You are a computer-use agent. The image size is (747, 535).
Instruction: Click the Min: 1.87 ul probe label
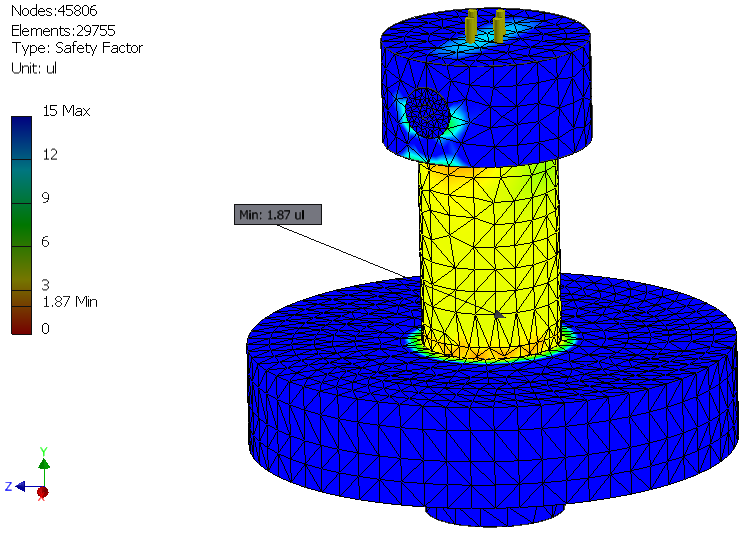(x=278, y=214)
